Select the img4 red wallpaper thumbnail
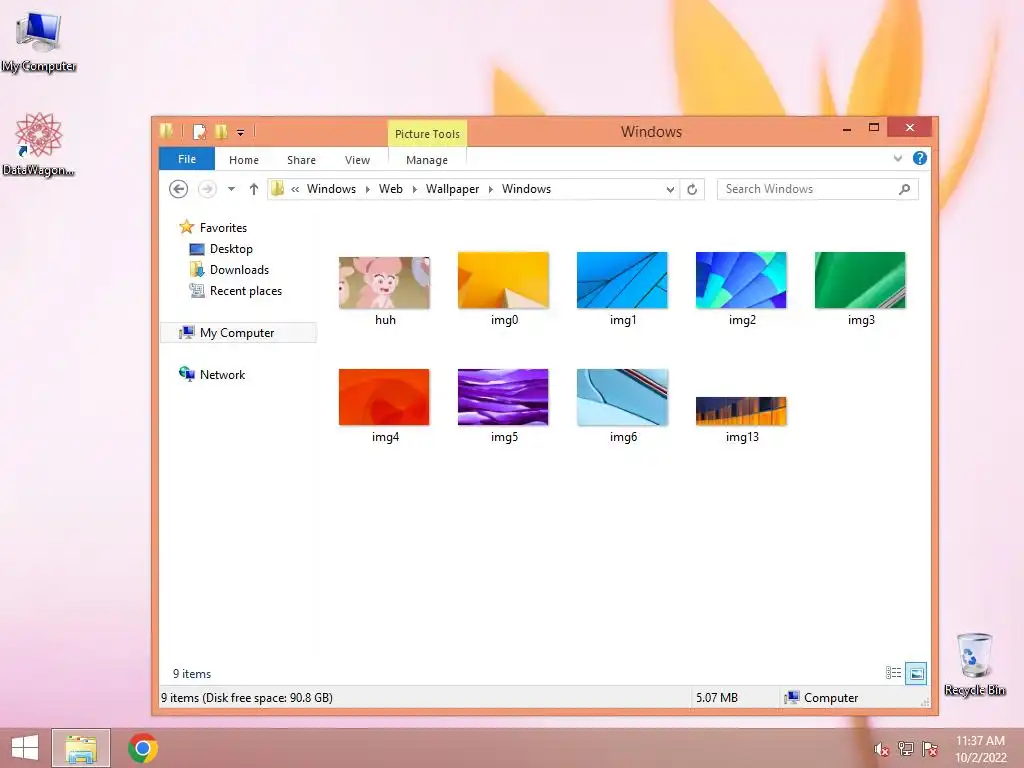Viewport: 1024px width, 768px height. point(384,397)
